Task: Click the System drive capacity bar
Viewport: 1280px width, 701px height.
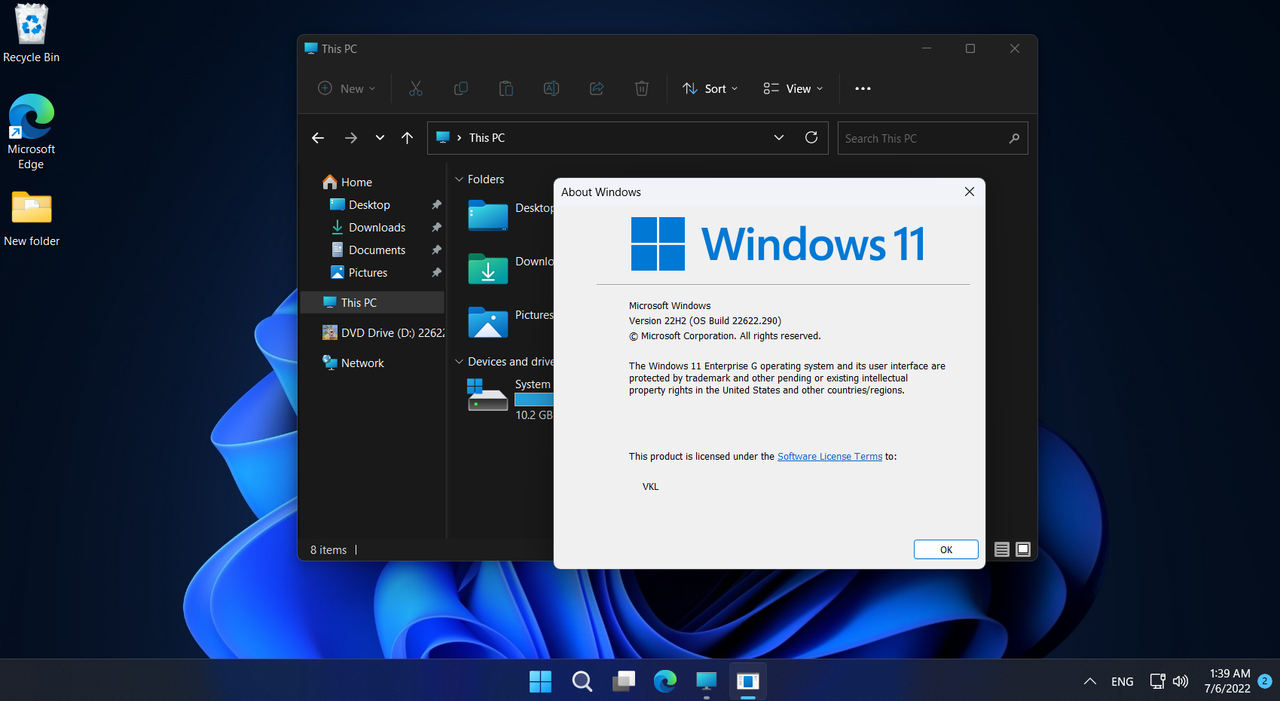Action: click(534, 399)
